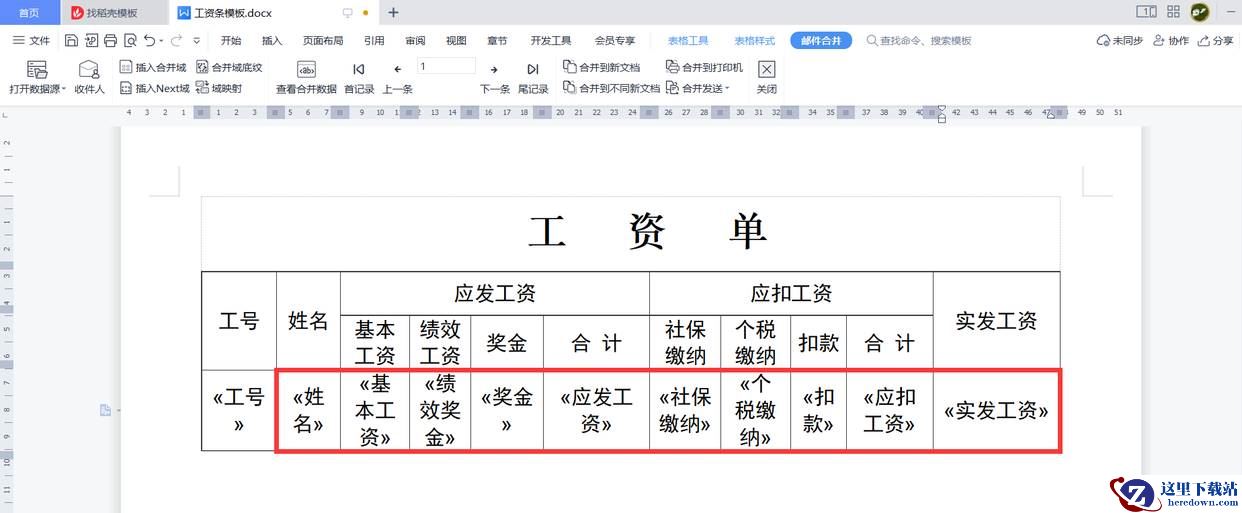Viewport: 1242px width, 513px height.
Task: Go to 首记录 first record
Action: pyautogui.click(x=359, y=78)
